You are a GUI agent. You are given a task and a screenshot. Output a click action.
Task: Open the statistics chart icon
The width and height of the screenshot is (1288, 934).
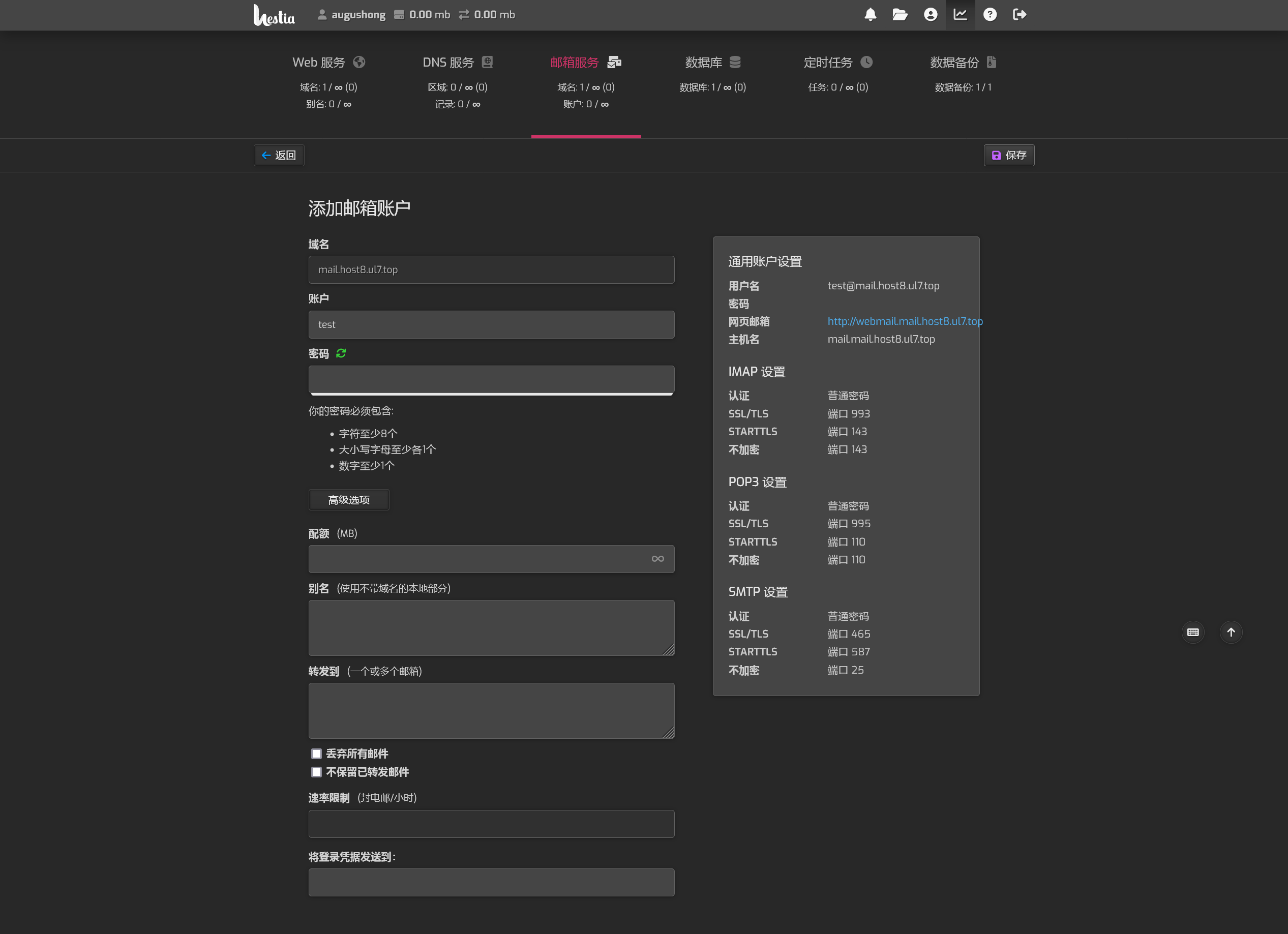click(x=960, y=15)
